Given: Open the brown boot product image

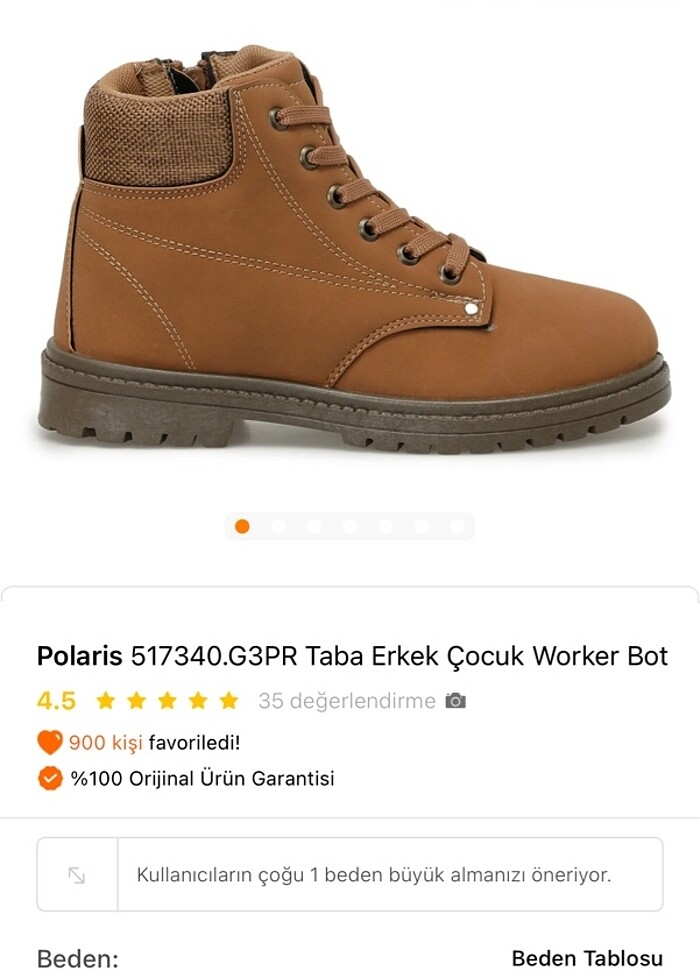Looking at the screenshot, I should coord(353,250).
